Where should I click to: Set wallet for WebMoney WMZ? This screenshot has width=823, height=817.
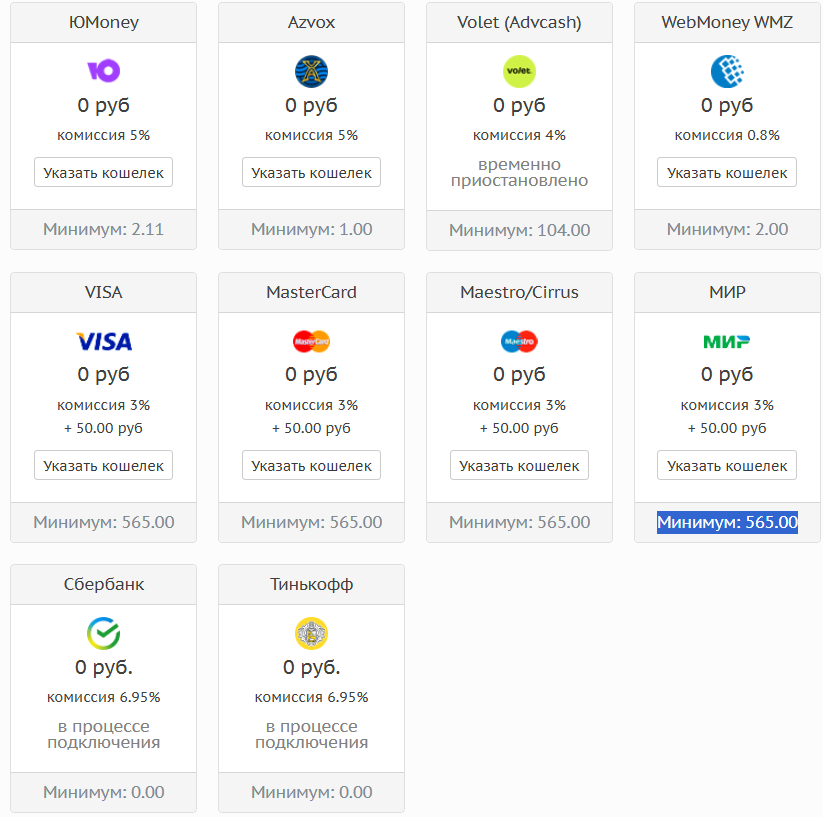pos(727,172)
